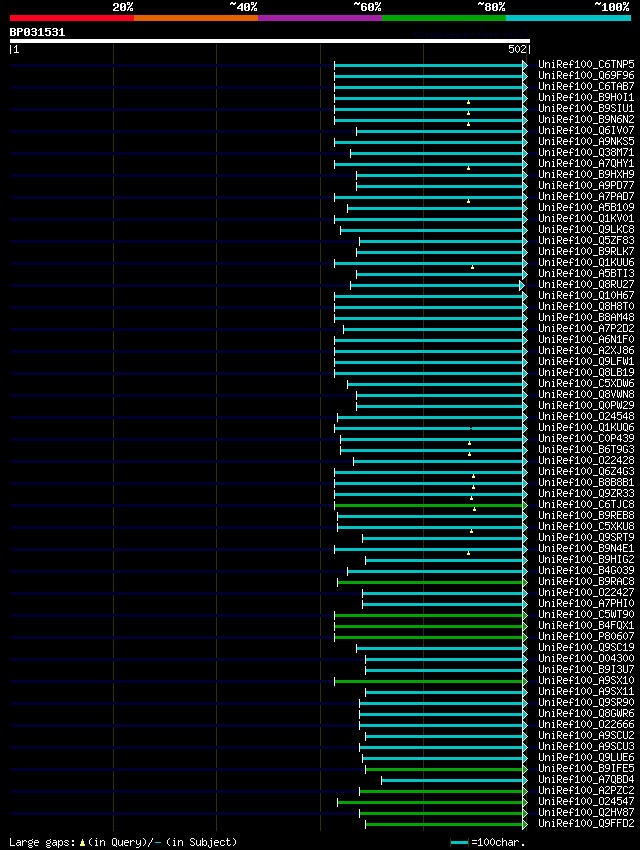Click the UniRef100_A7P2D2 label
The height and width of the screenshot is (850, 640).
(586, 329)
